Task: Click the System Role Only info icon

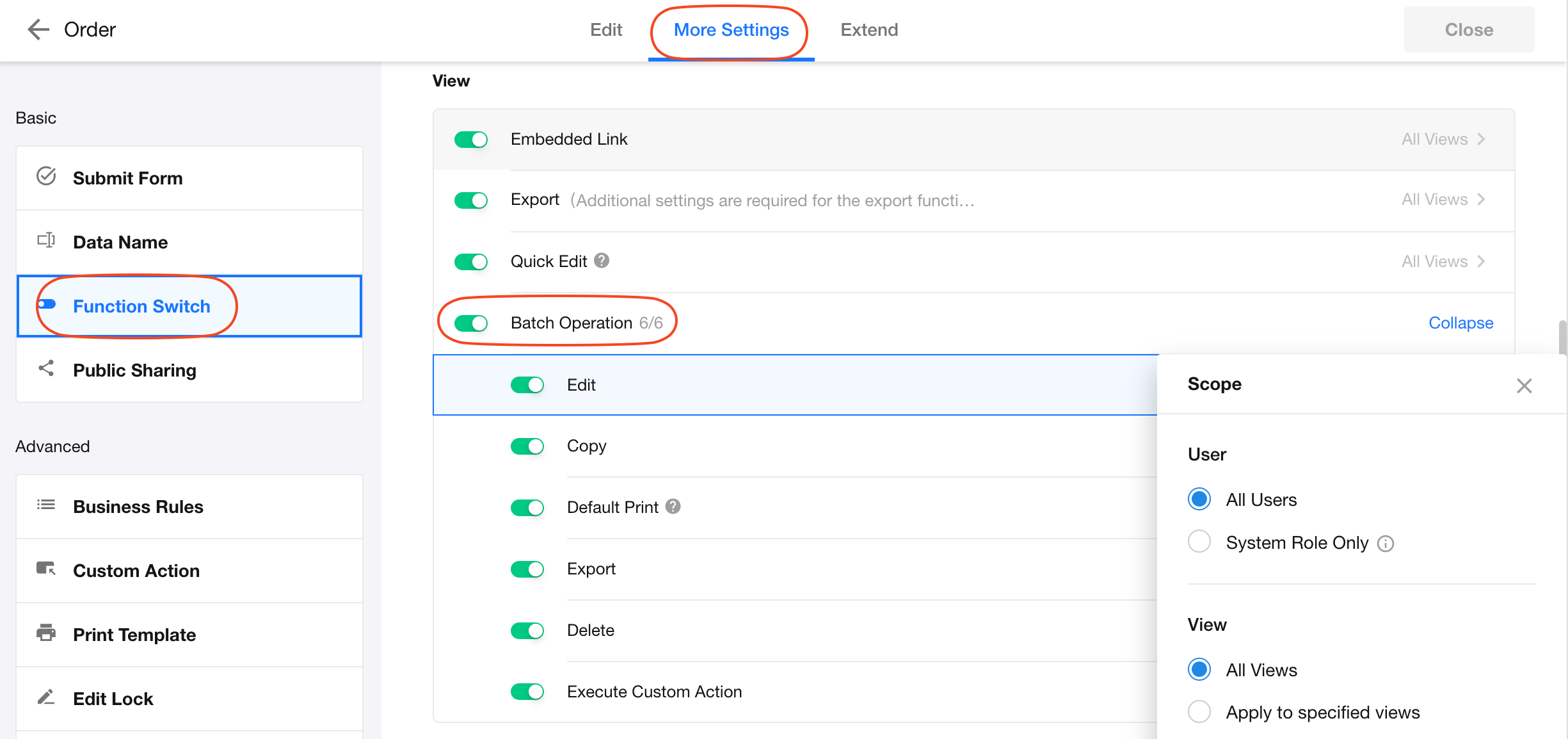Action: tap(1386, 544)
